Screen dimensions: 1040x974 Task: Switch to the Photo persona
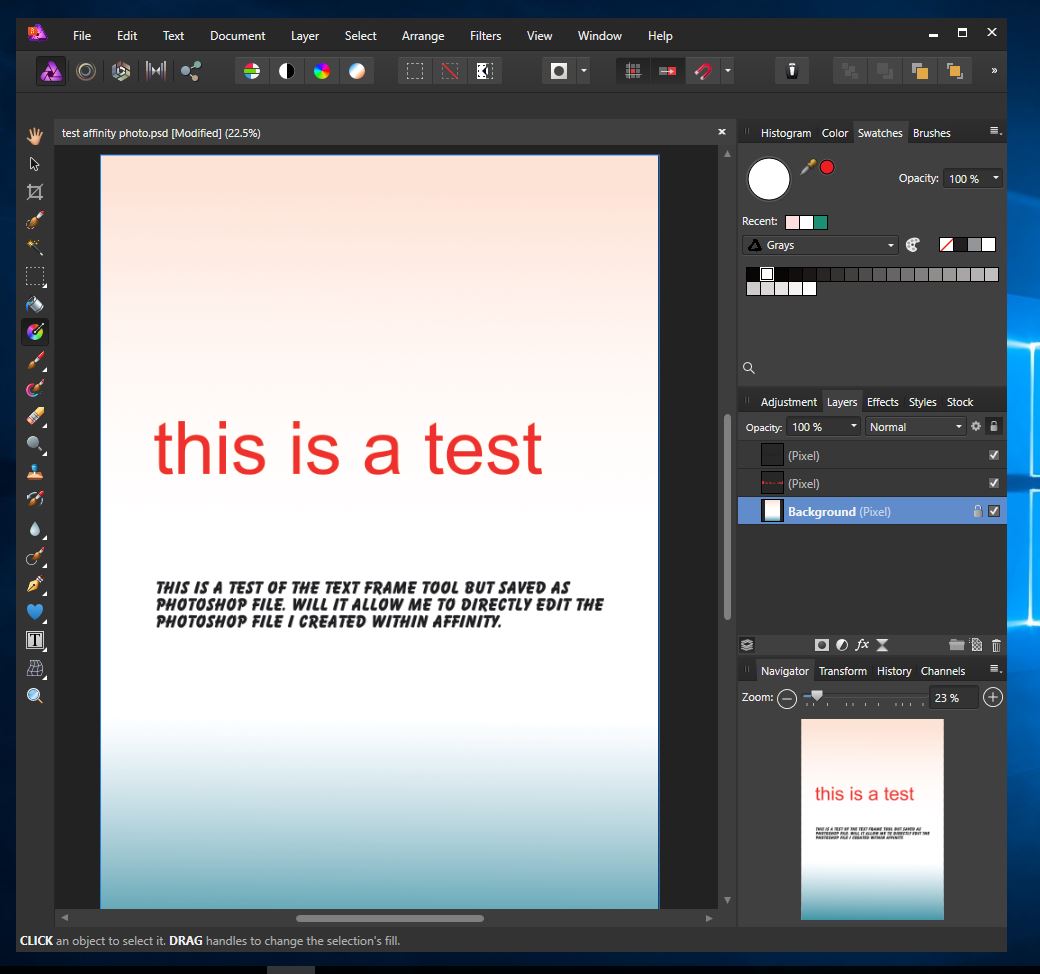click(x=51, y=71)
